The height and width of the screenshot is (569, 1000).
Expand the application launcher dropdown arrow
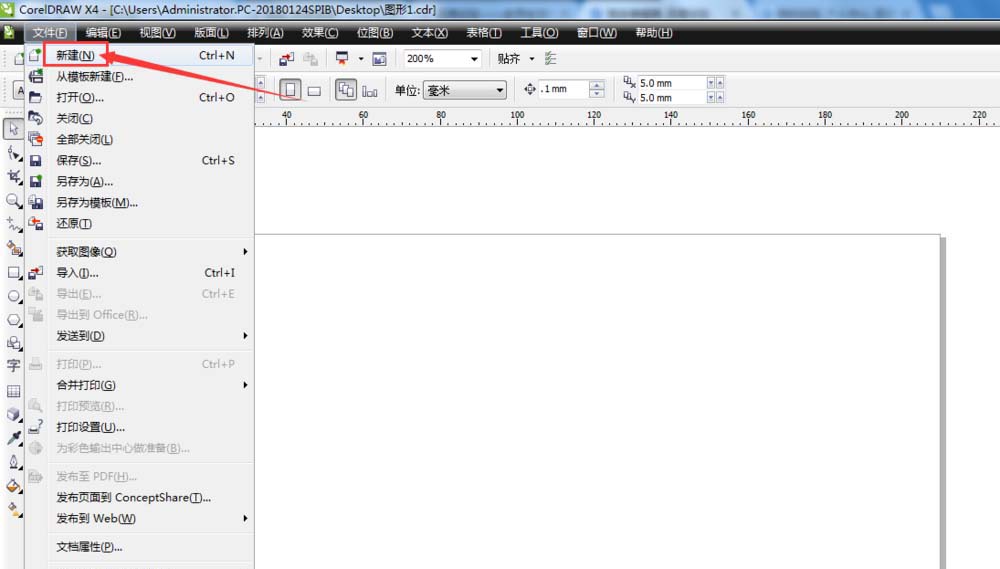tap(360, 59)
